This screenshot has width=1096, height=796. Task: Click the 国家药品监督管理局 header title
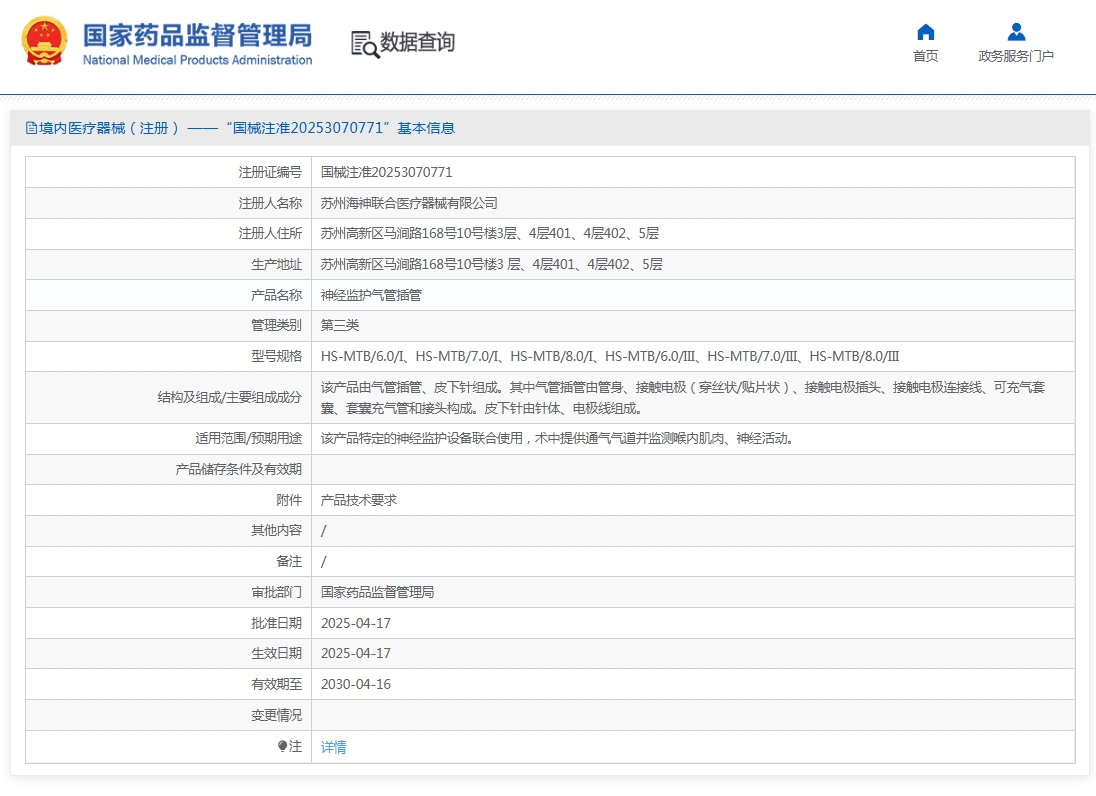click(x=198, y=35)
